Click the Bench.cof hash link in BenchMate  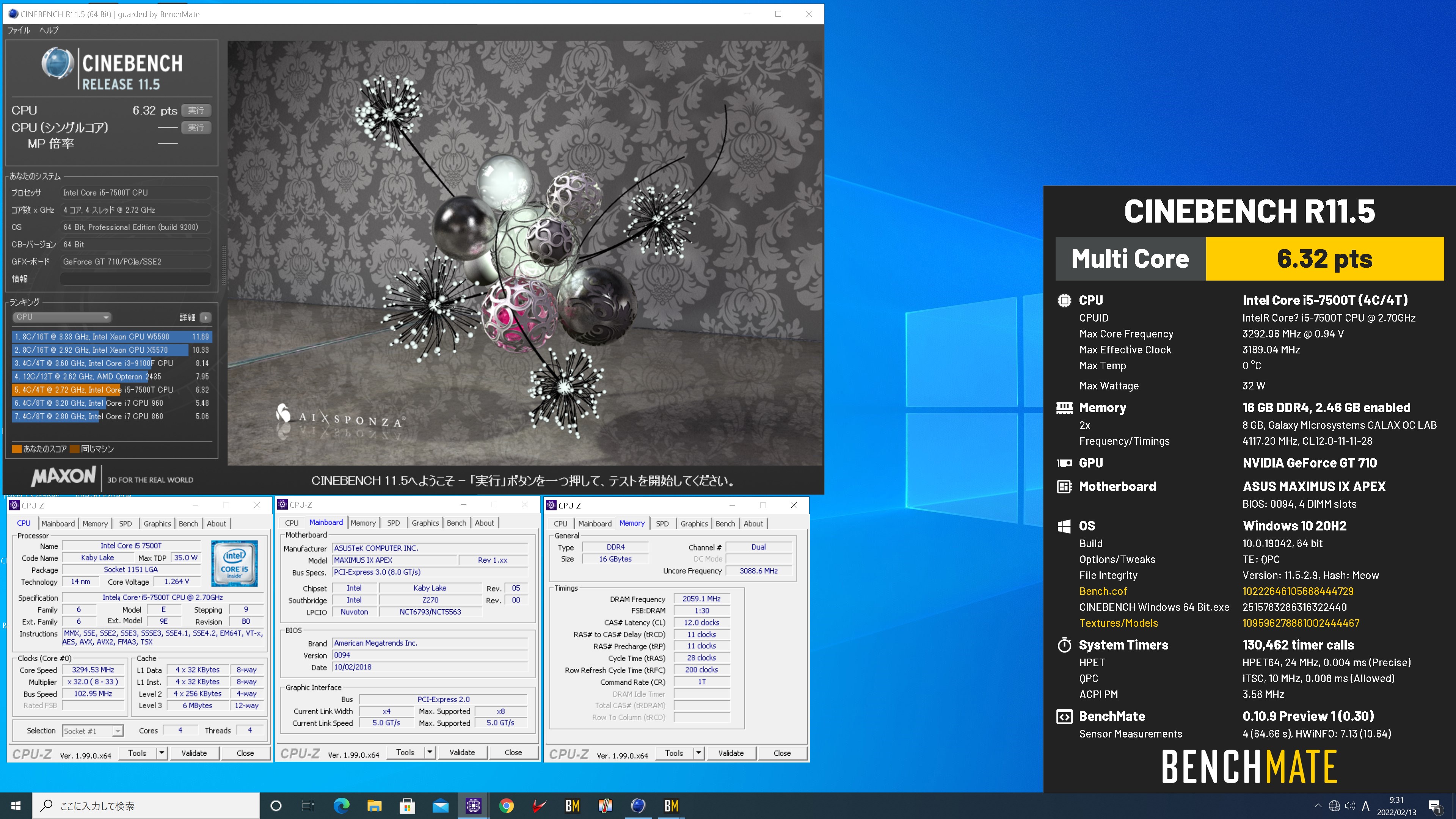click(x=1298, y=591)
